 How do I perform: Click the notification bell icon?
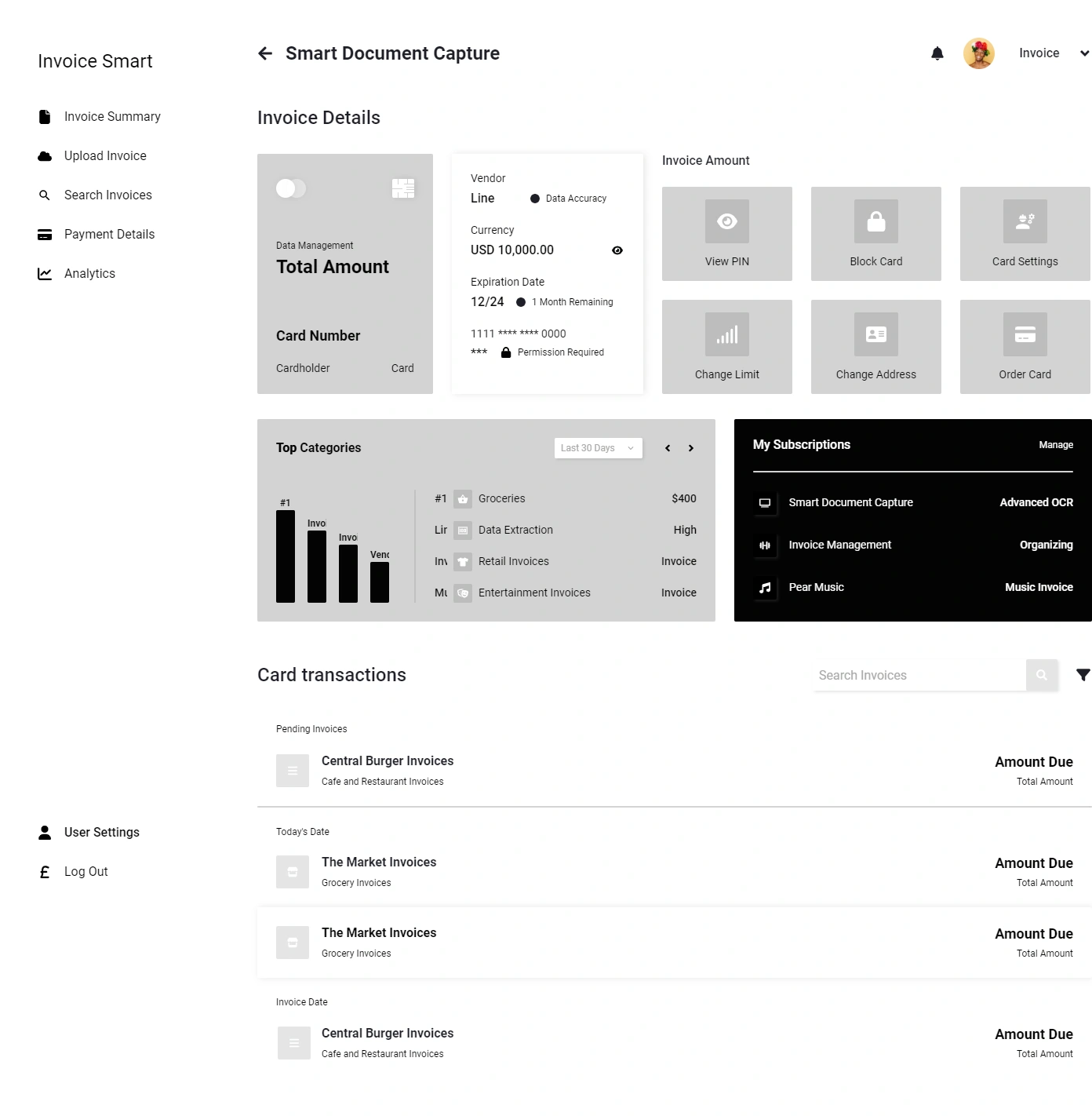937,53
